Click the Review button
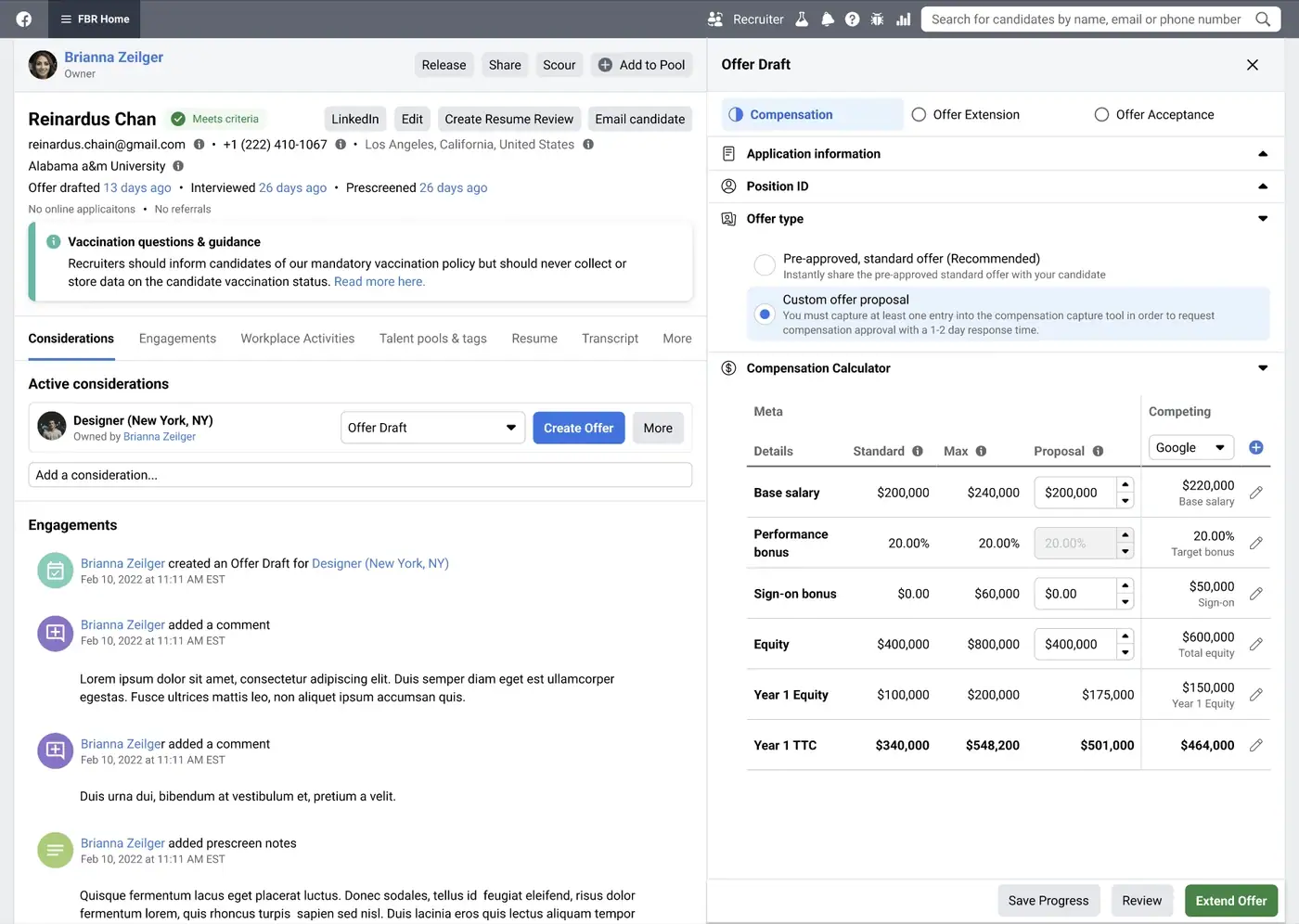Screen dimensions: 1299x924 click(x=1141, y=901)
